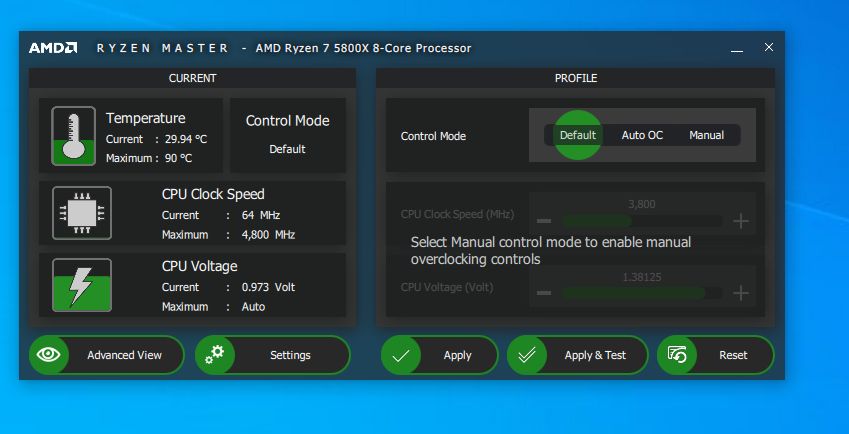Select Default control mode
Viewport: 849px width, 434px height.
tap(578, 135)
